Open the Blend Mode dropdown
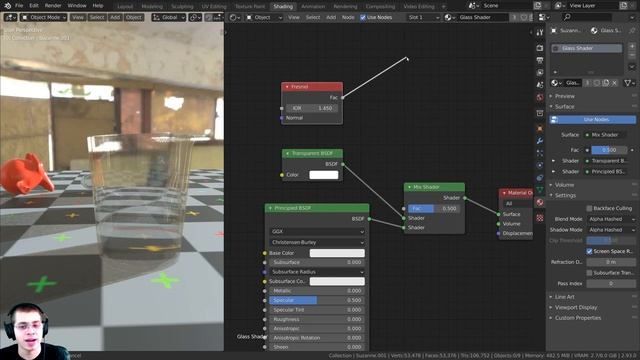The height and width of the screenshot is (360, 640). [611, 219]
